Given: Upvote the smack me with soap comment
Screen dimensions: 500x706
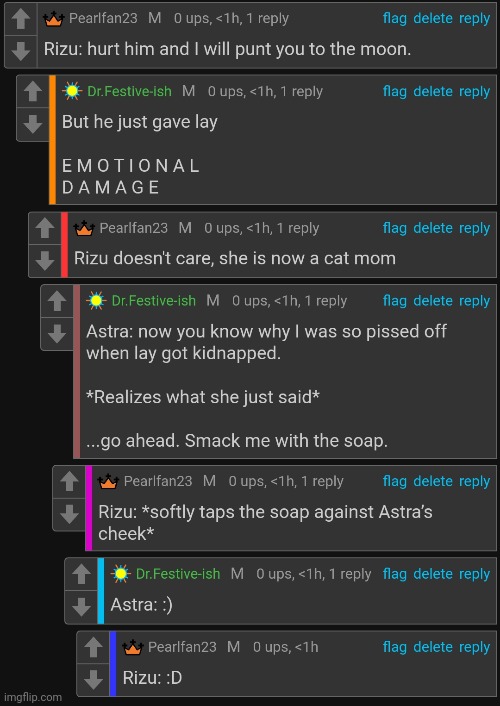Looking at the screenshot, I should (x=57, y=301).
